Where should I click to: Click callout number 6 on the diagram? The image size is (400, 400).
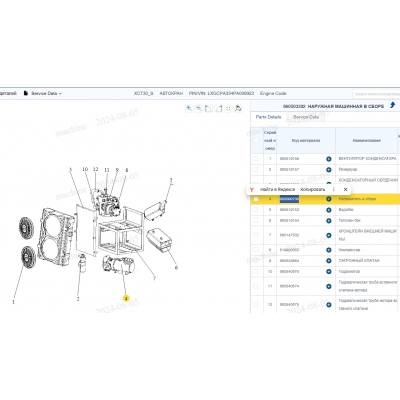point(176,267)
